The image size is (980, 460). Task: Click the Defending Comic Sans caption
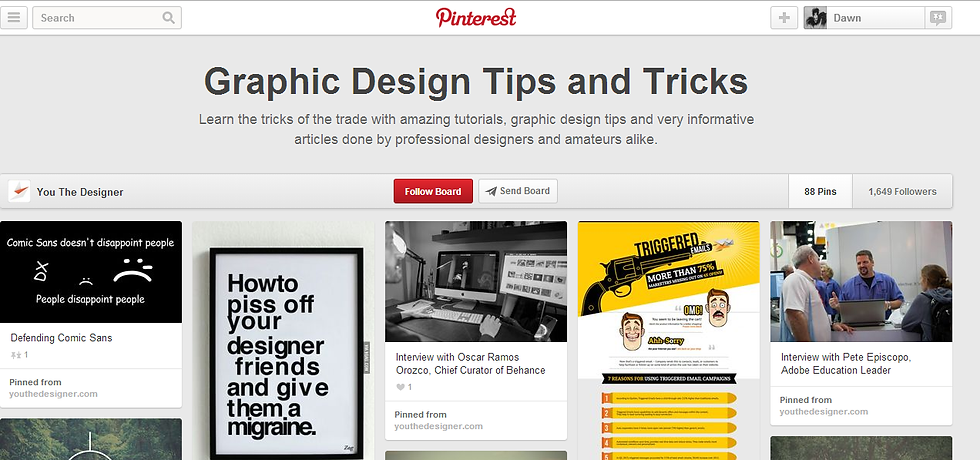point(61,338)
